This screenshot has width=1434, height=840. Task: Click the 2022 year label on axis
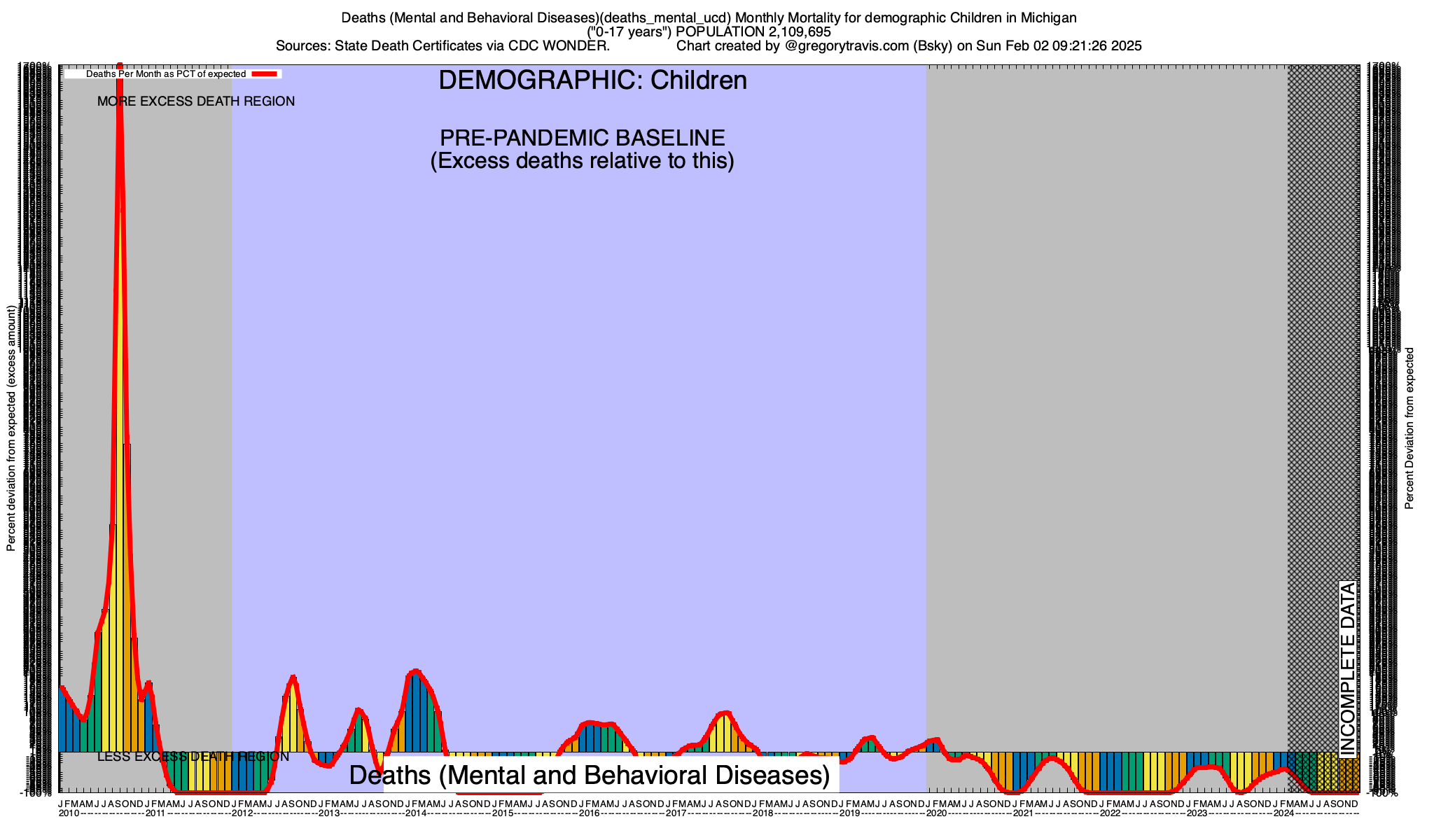pos(1110,813)
